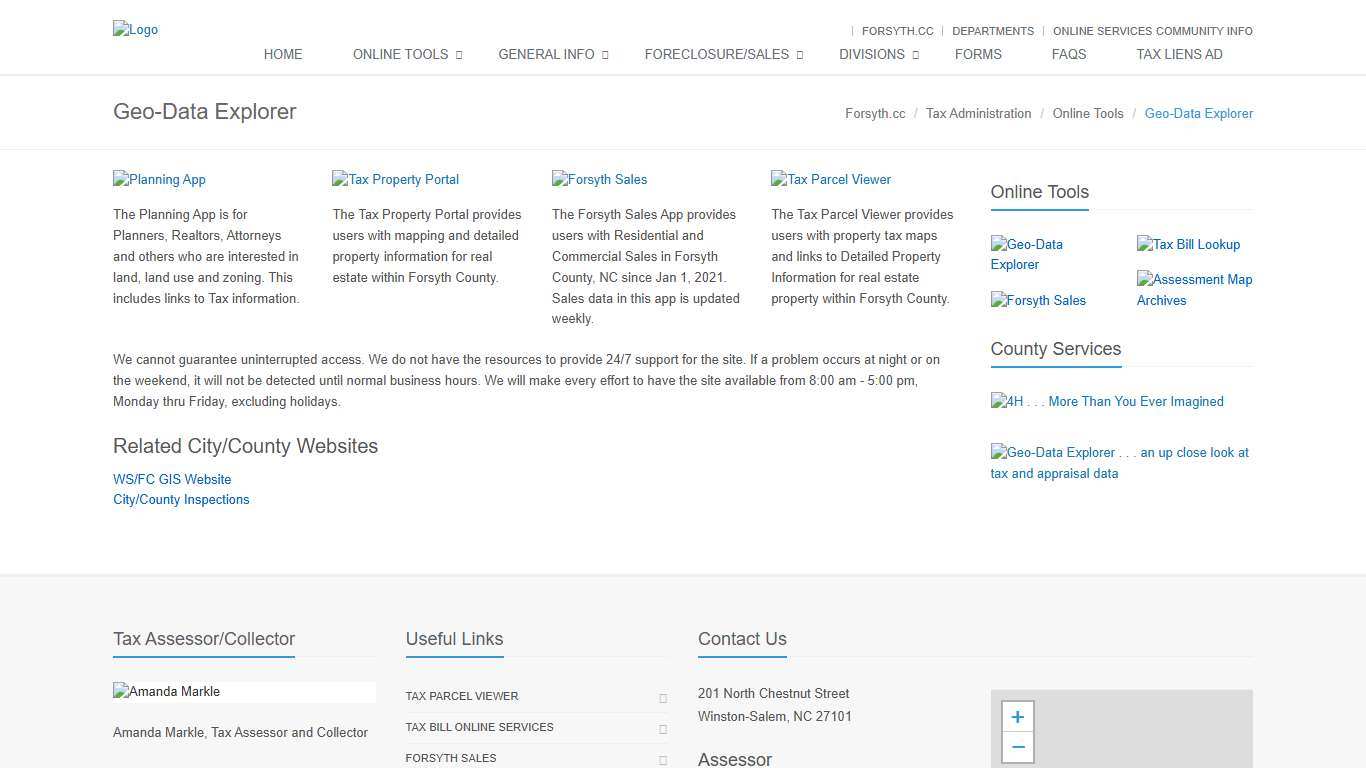Select HOME in the navigation bar
The height and width of the screenshot is (768, 1366).
click(282, 54)
